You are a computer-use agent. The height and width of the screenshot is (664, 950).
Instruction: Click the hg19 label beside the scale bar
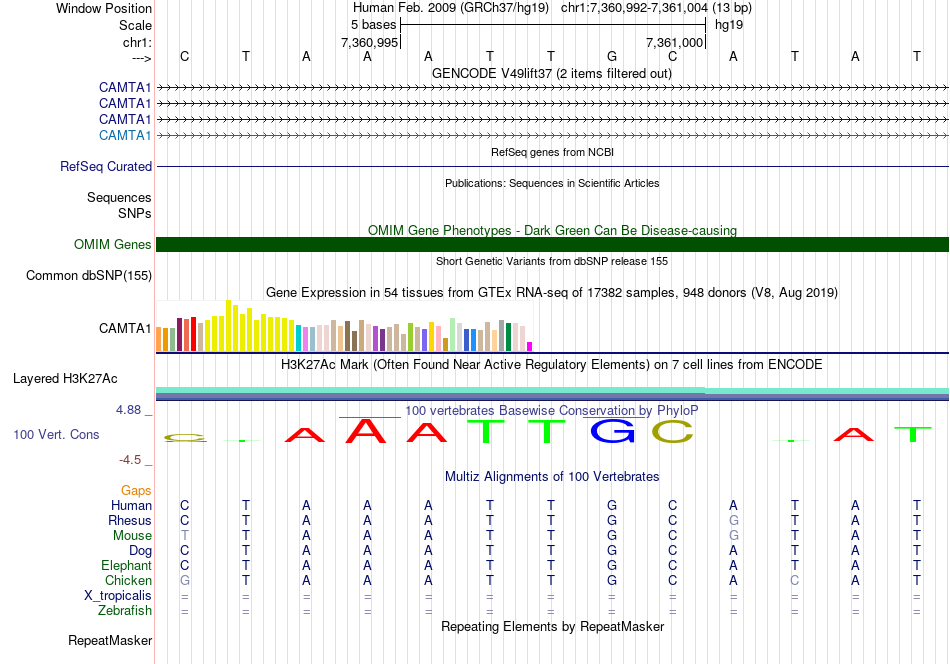point(729,25)
